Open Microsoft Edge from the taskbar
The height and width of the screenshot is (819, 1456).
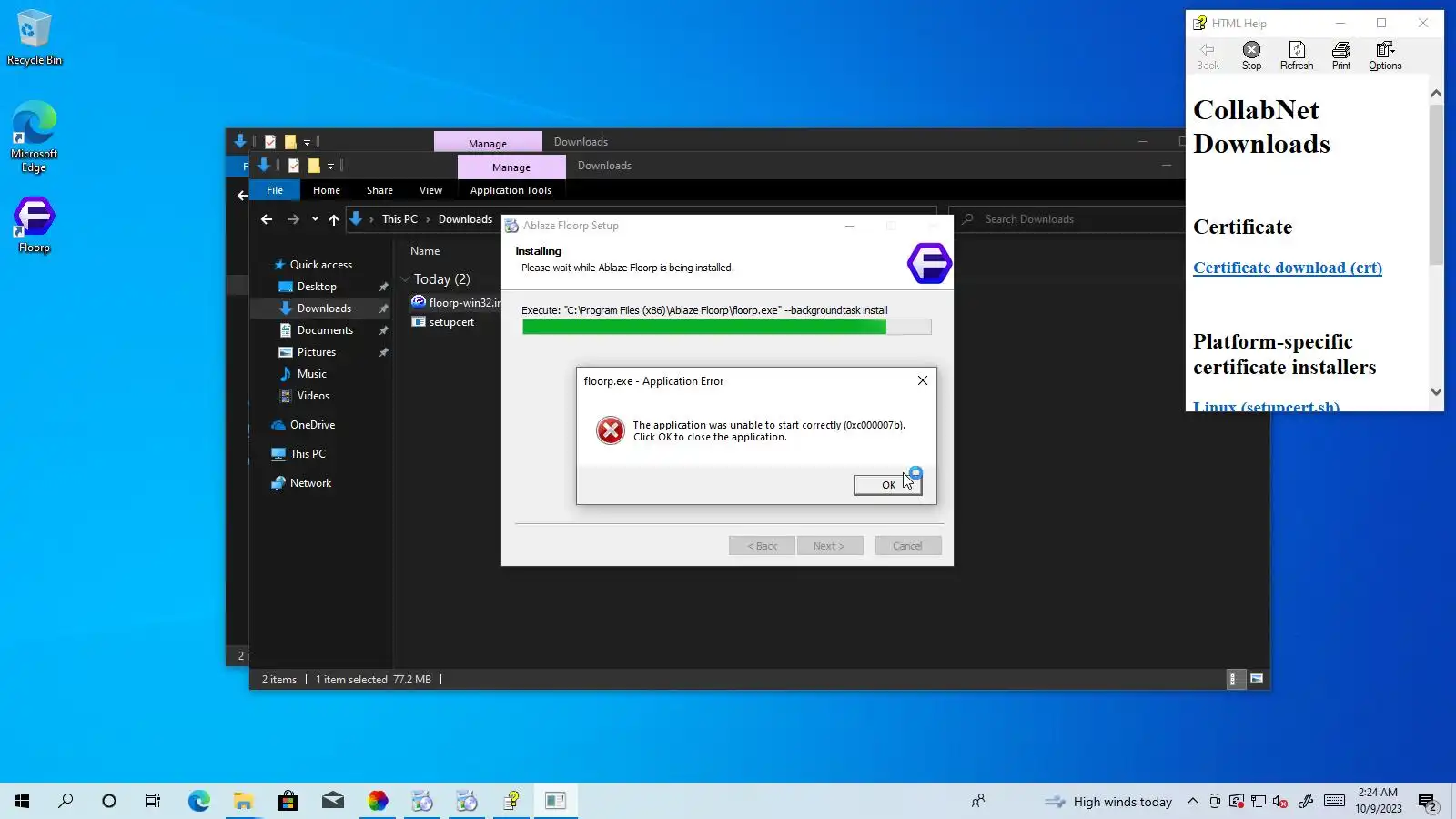click(x=198, y=801)
